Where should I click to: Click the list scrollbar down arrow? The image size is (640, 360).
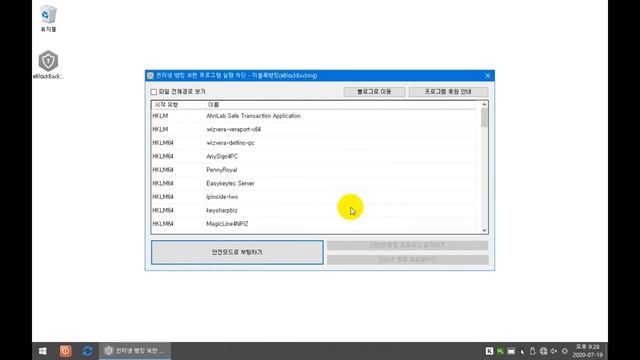(484, 230)
